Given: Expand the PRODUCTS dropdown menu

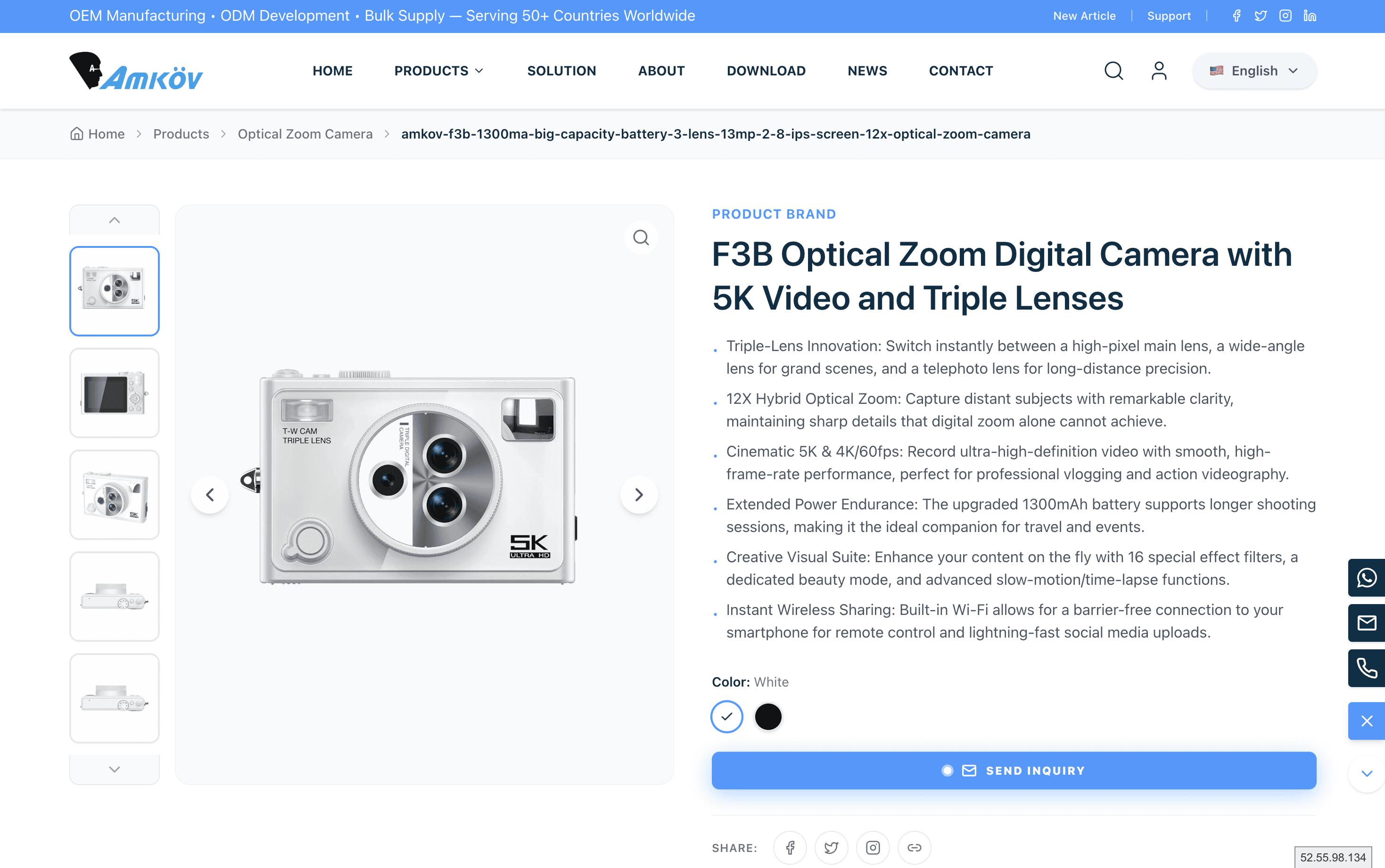Looking at the screenshot, I should 439,71.
